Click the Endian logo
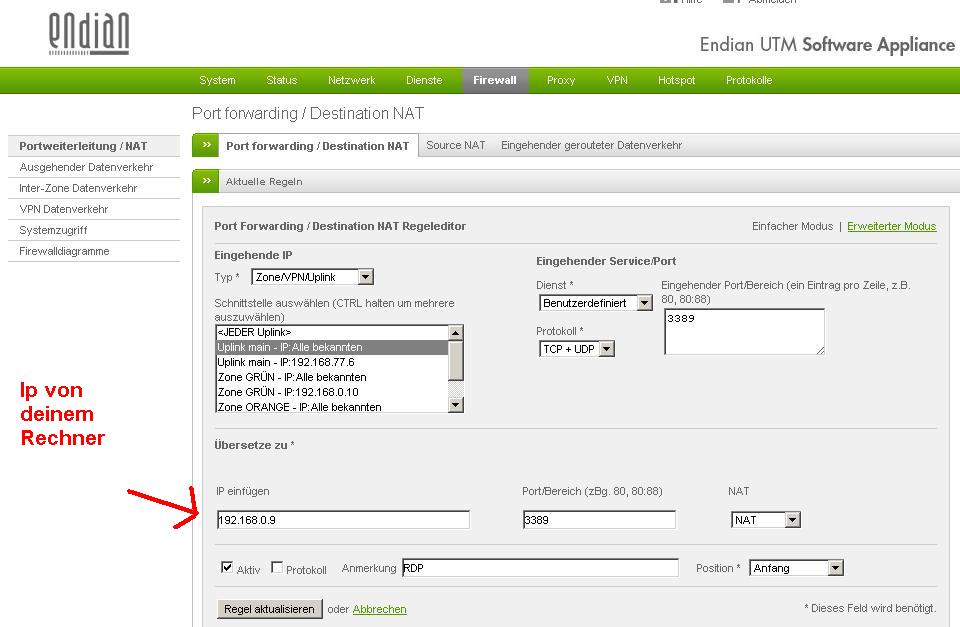 [89, 34]
